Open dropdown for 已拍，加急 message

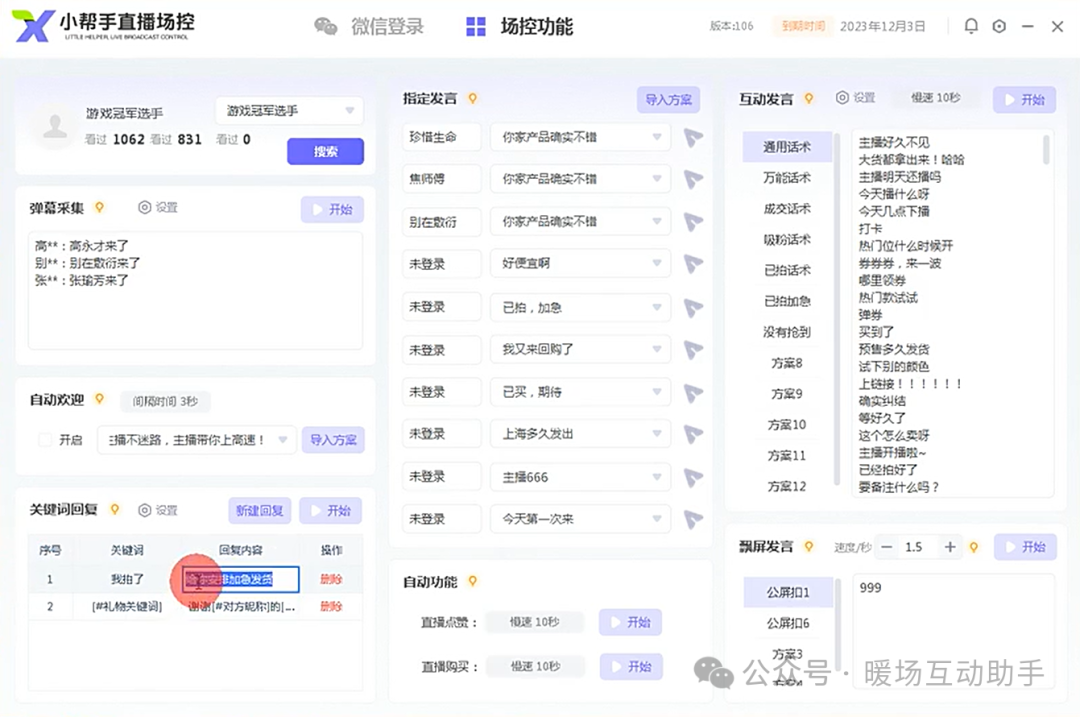click(x=657, y=307)
